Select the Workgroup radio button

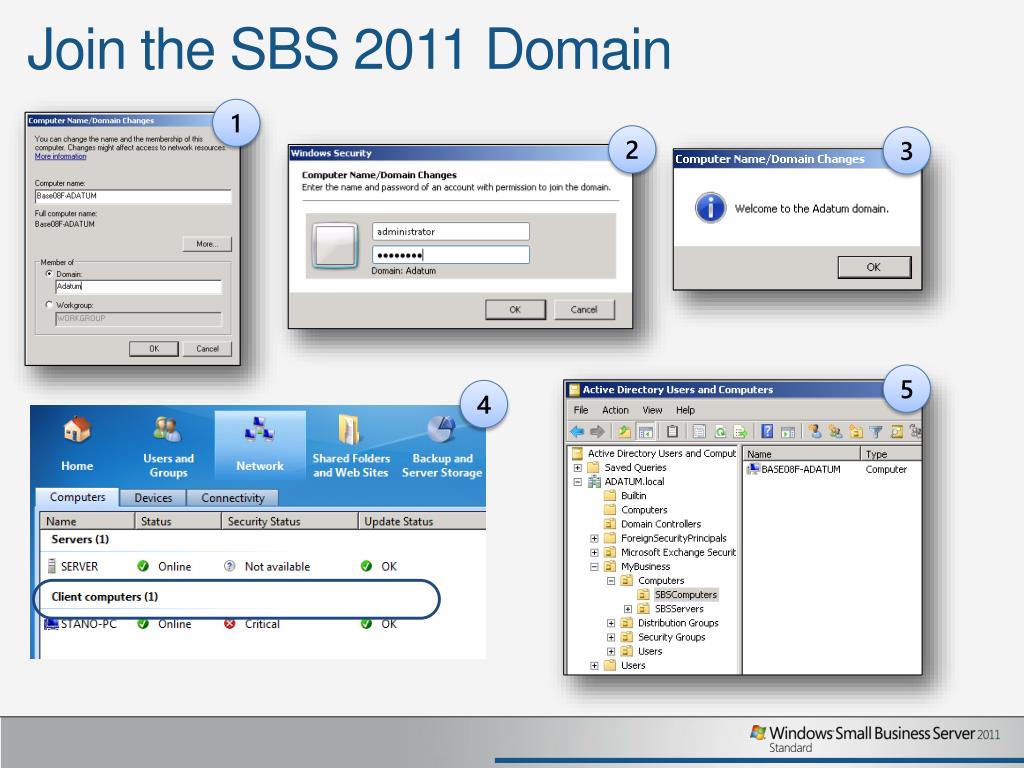click(x=49, y=304)
